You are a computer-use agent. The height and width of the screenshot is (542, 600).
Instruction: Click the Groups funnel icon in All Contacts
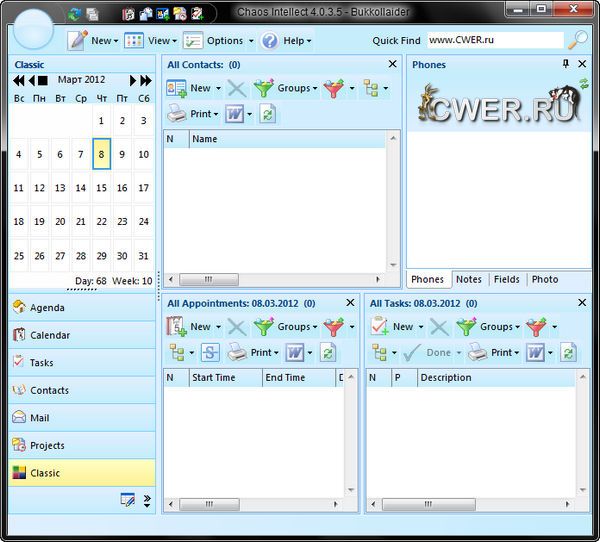(x=263, y=88)
